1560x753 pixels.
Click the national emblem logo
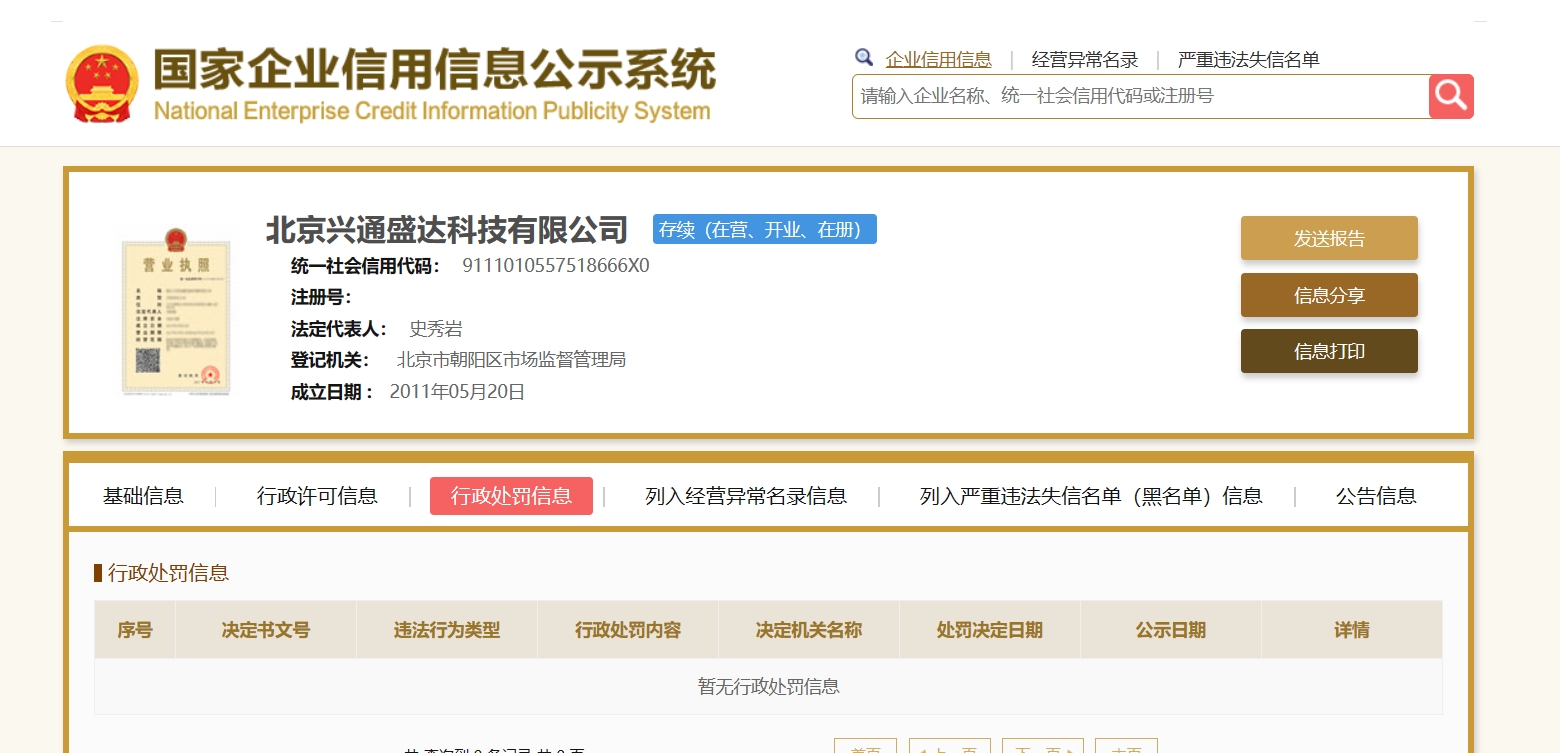click(103, 84)
